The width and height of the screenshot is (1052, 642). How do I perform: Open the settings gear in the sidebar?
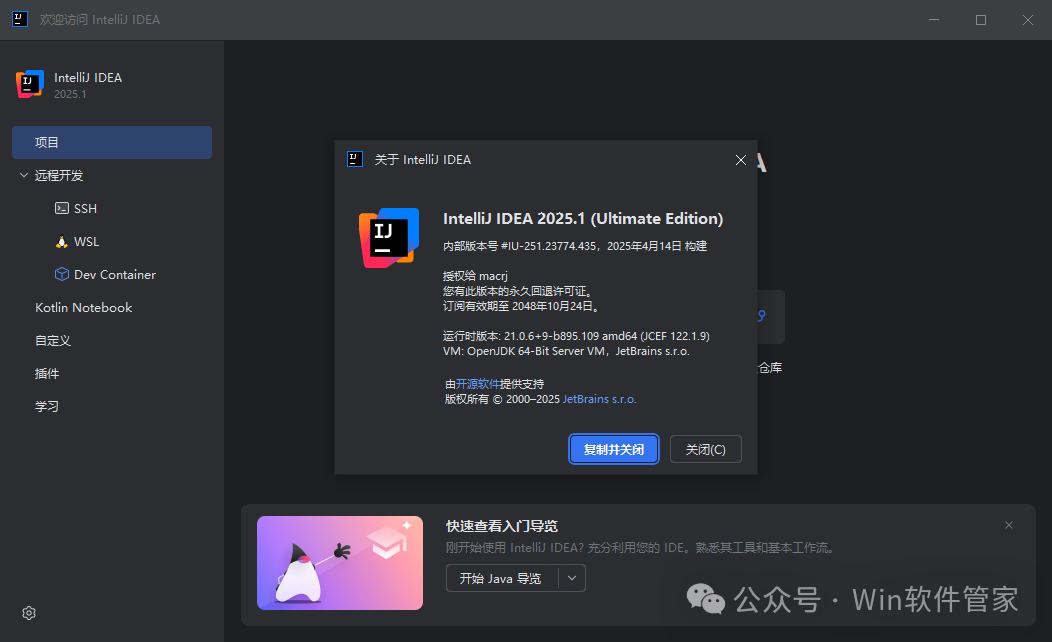tap(29, 613)
